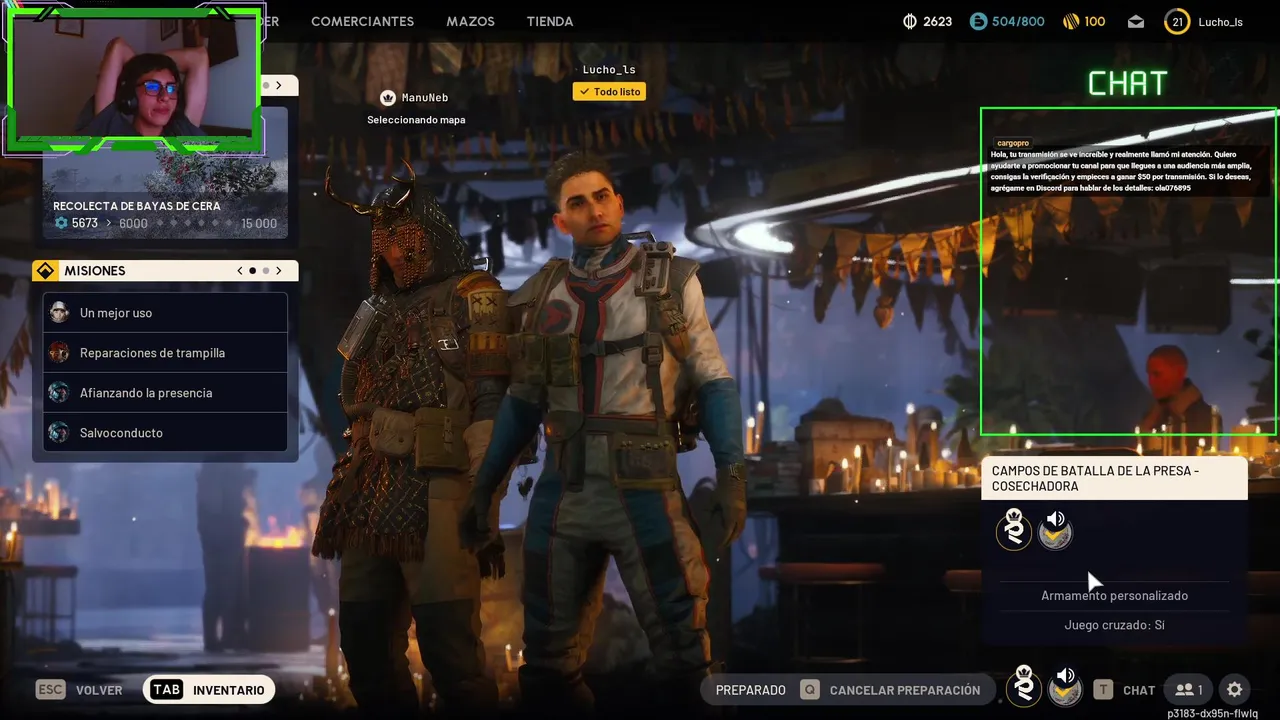Click the blue currency icon beside 504/800
This screenshot has width=1280, height=720.
coord(978,21)
